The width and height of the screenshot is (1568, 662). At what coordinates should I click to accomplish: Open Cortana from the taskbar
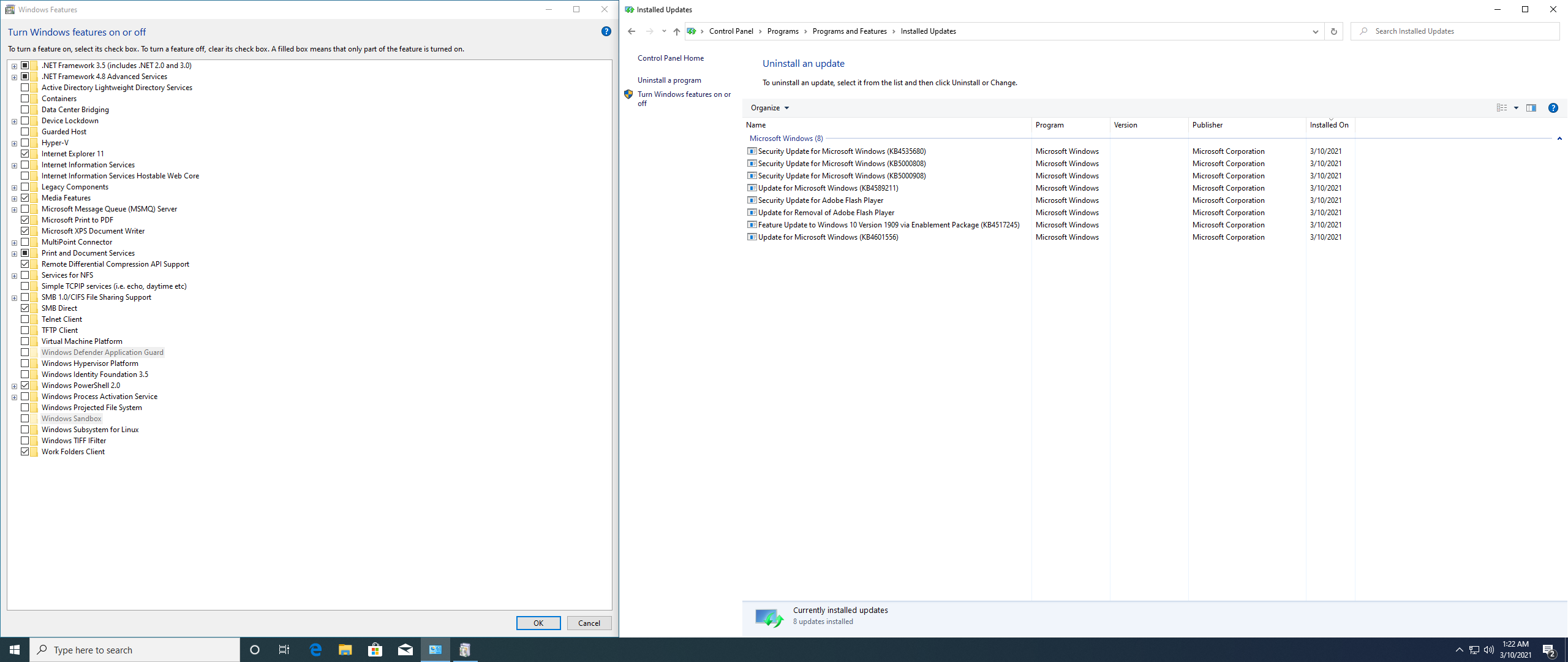(x=255, y=650)
